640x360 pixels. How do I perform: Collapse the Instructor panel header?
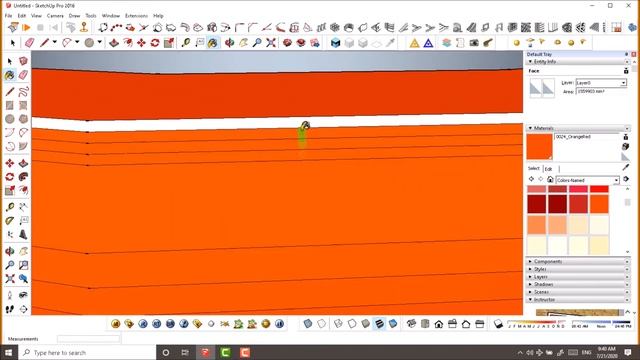578,300
